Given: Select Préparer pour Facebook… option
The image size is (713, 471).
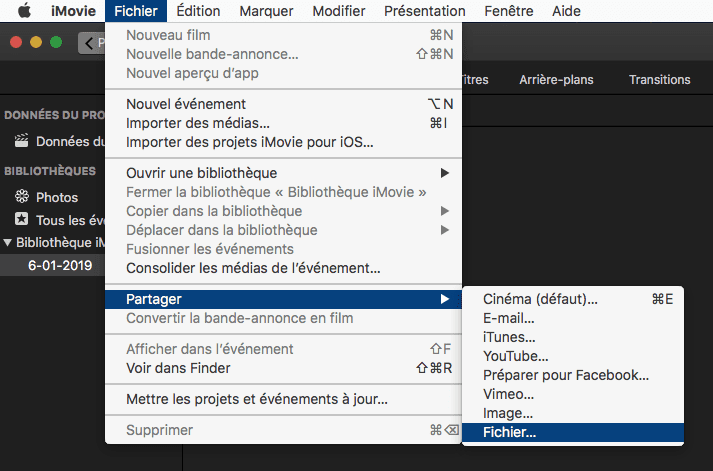Looking at the screenshot, I should click(573, 376).
